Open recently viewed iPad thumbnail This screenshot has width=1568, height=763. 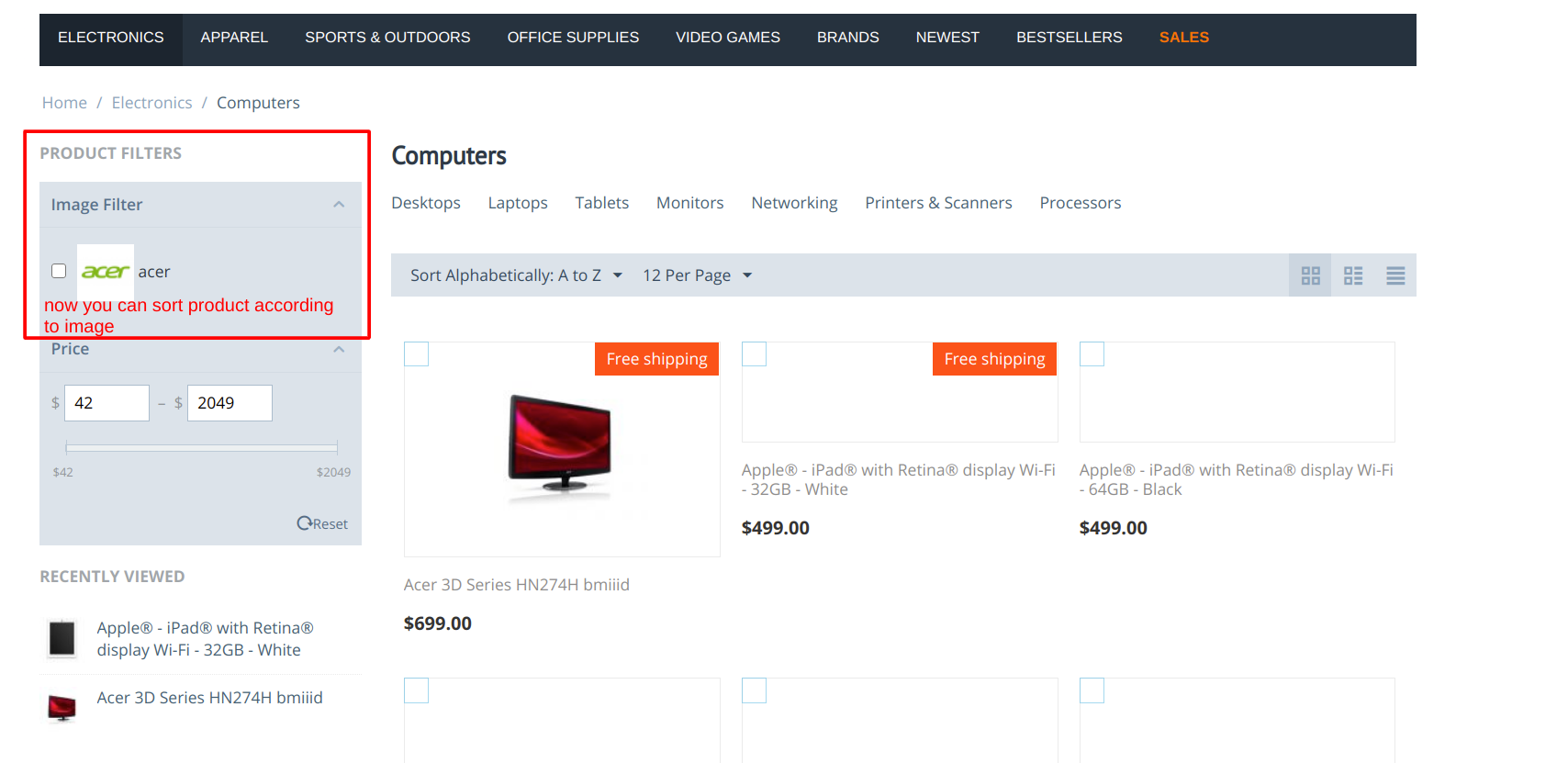pyautogui.click(x=62, y=638)
